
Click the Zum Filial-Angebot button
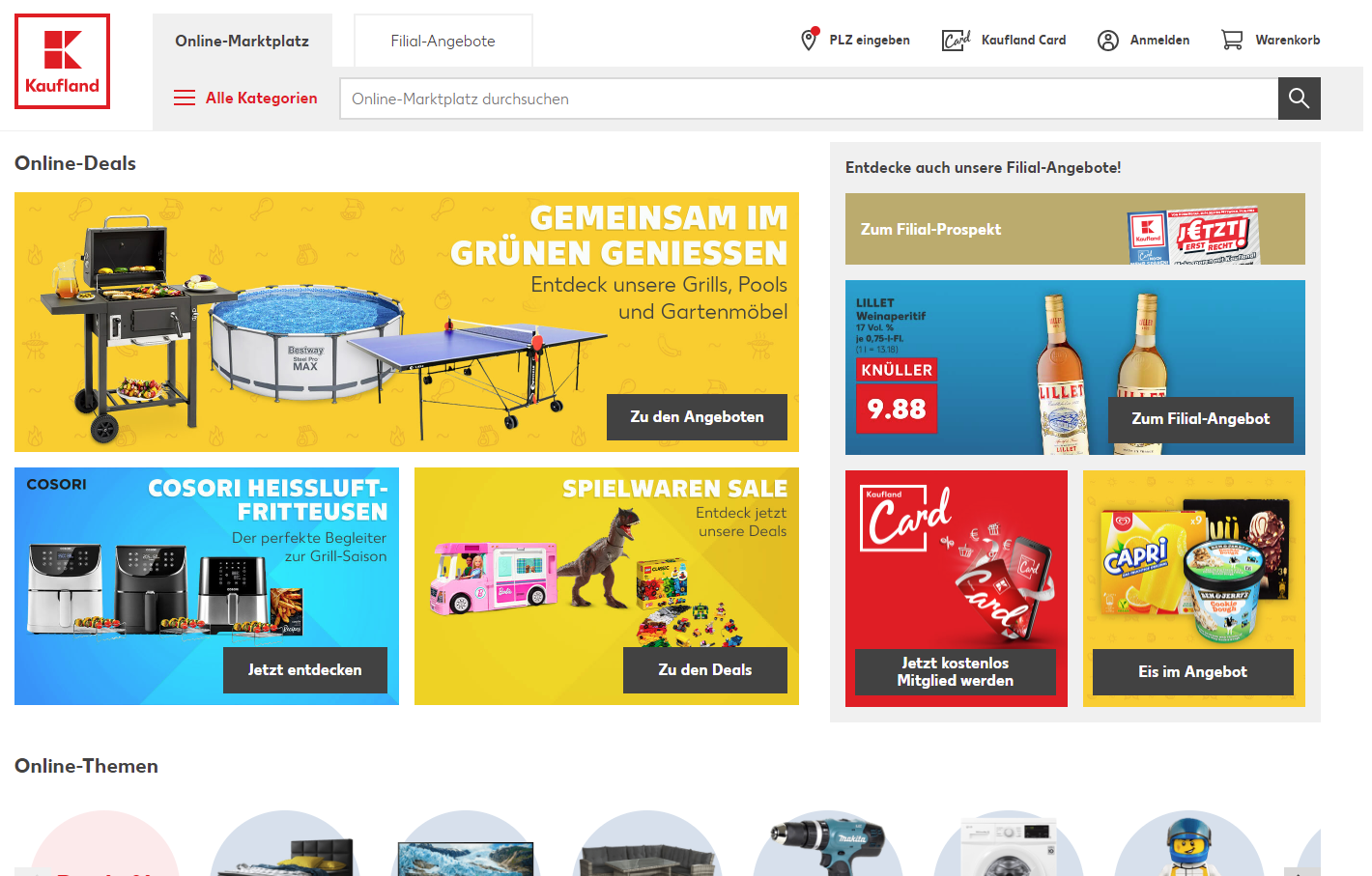[1201, 419]
